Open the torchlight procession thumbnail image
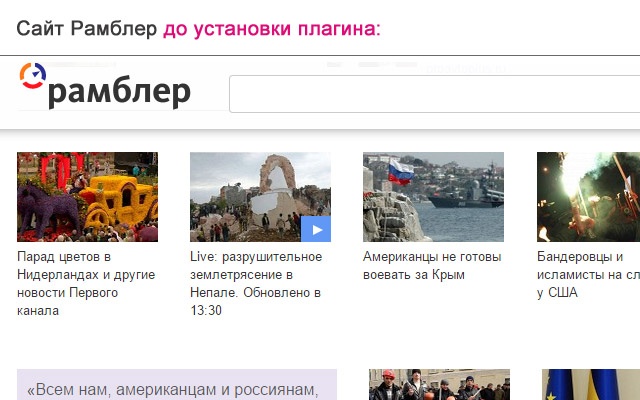Screen dimensions: 640x400 tap(589, 197)
